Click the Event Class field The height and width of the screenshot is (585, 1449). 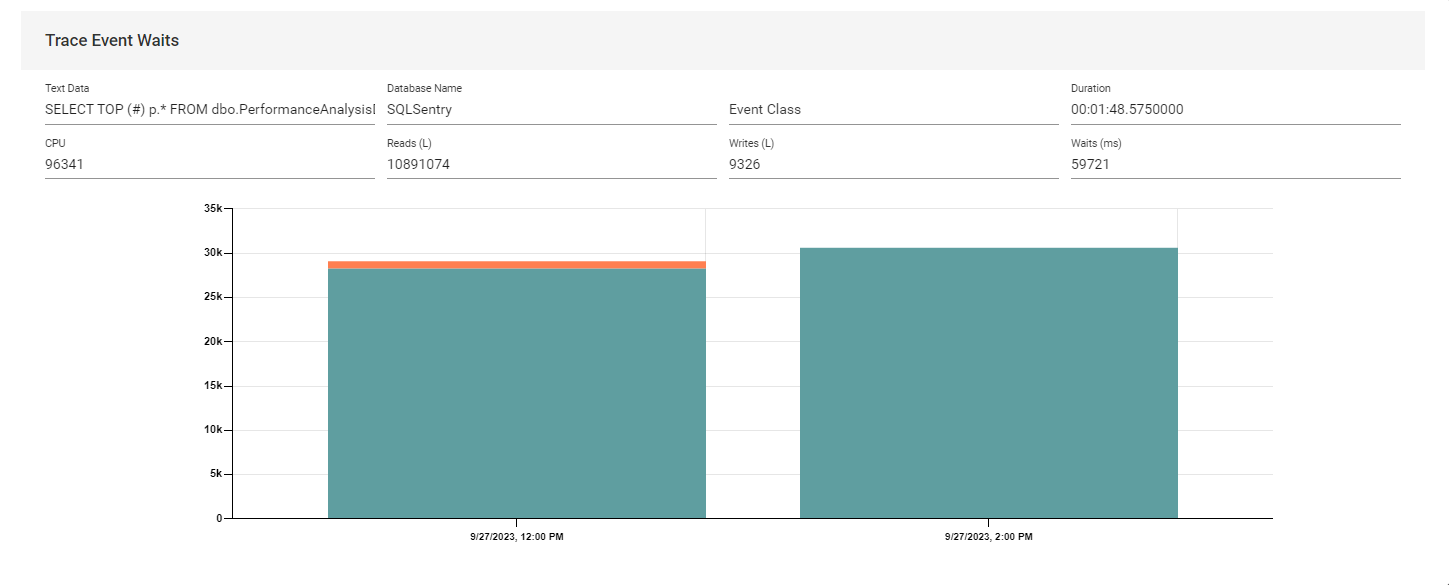pyautogui.click(x=893, y=110)
